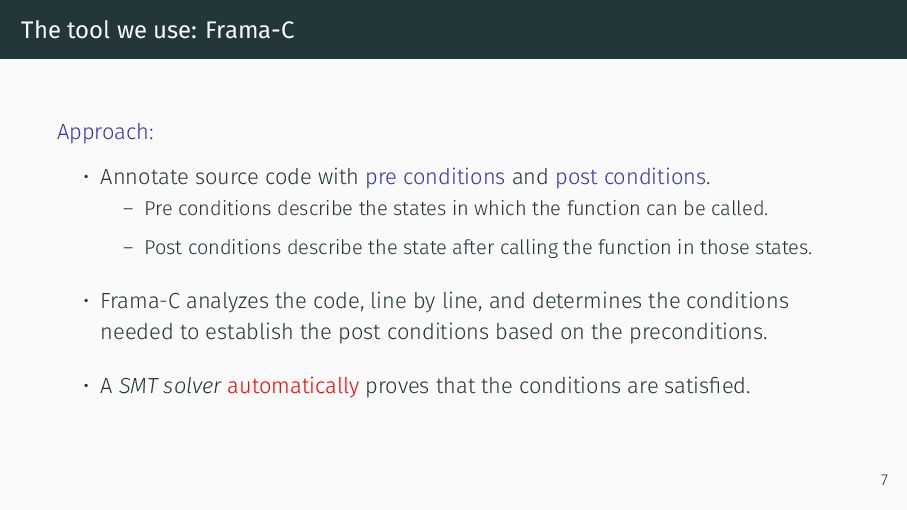Click the red word 'automatically'
Image resolution: width=907 pixels, height=510 pixels.
(293, 386)
